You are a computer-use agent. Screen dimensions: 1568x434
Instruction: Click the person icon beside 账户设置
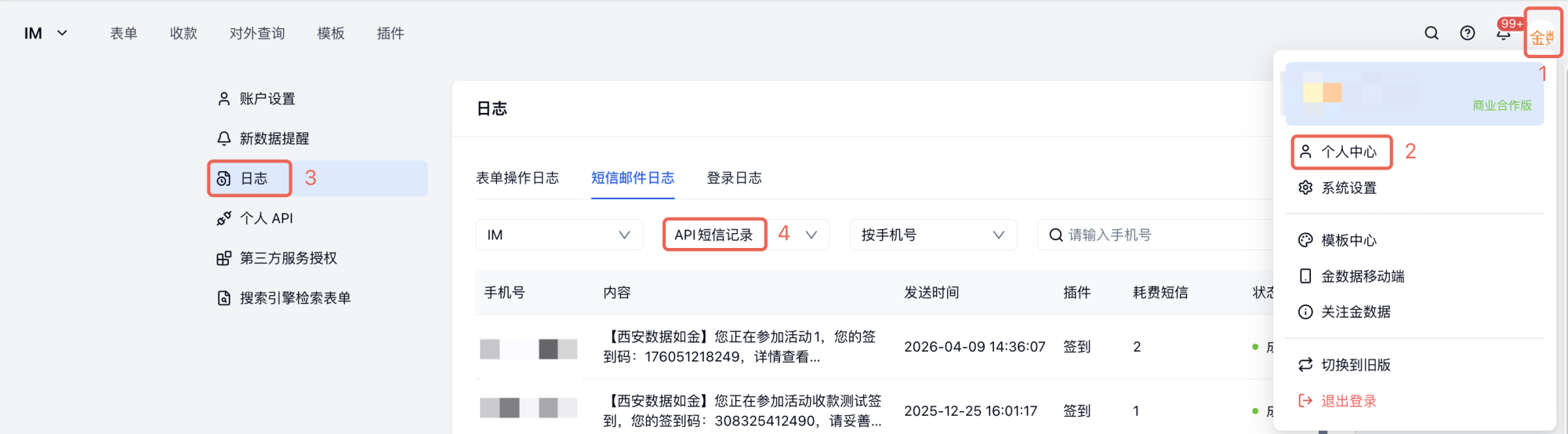[x=224, y=99]
